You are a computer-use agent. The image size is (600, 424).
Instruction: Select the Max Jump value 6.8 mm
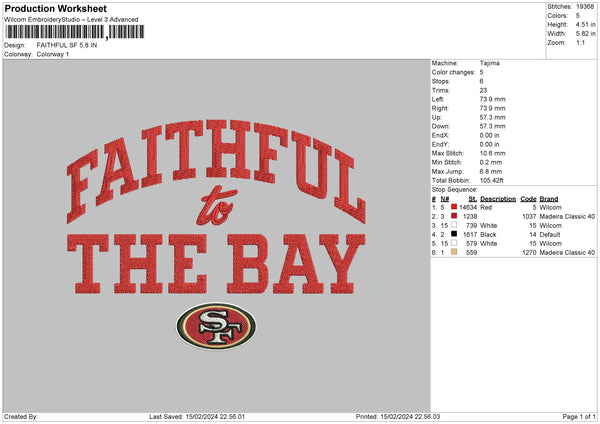point(491,171)
